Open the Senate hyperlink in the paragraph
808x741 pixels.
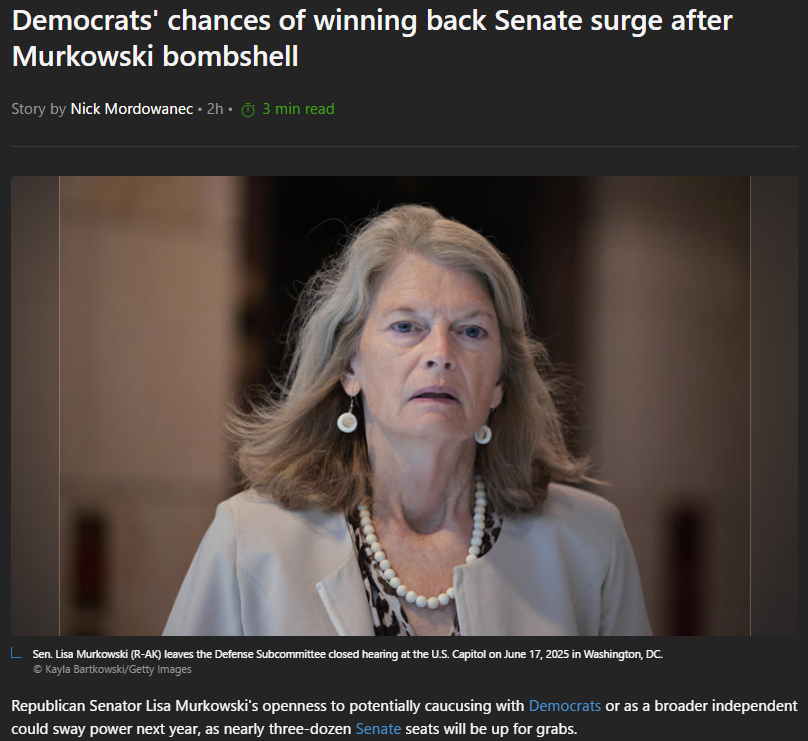click(x=378, y=729)
